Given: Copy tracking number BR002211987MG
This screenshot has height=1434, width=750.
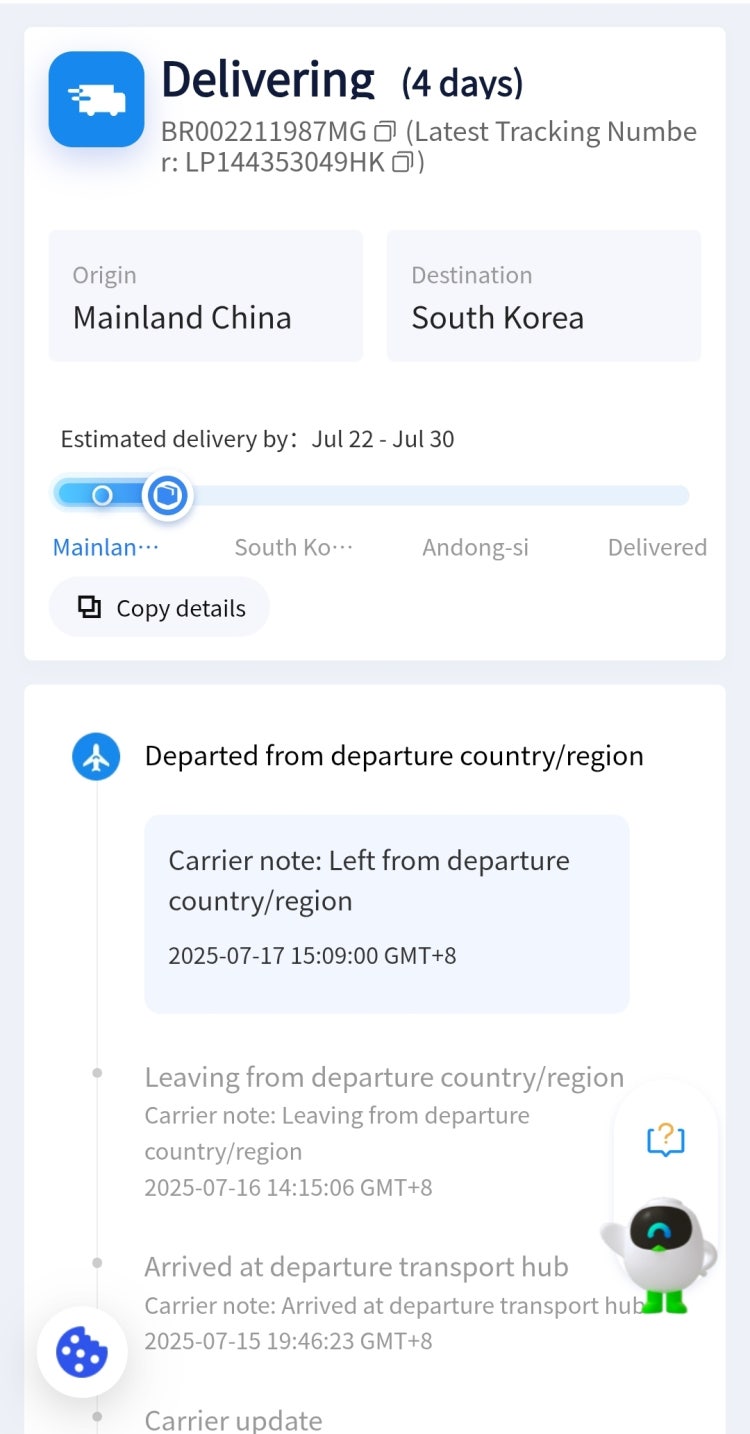Looking at the screenshot, I should click(x=385, y=132).
